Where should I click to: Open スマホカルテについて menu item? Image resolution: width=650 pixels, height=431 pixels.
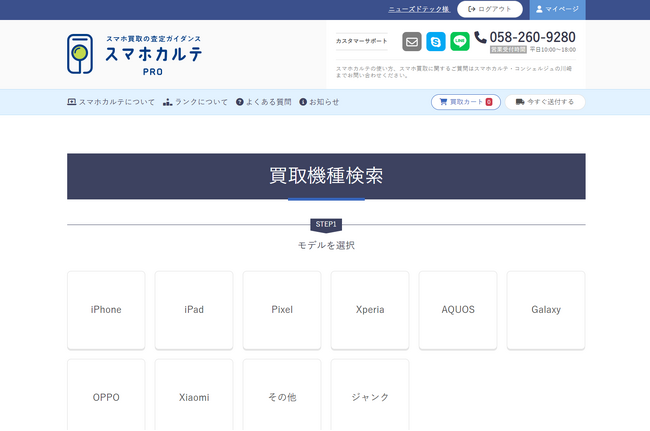pos(111,102)
